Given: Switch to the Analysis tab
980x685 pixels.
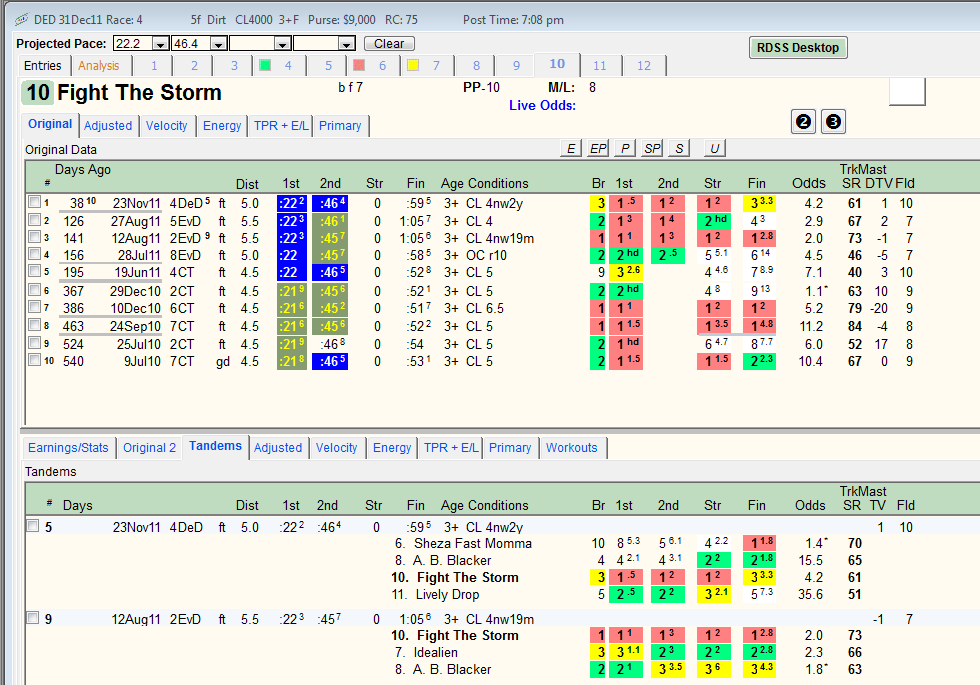Looking at the screenshot, I should coord(99,66).
